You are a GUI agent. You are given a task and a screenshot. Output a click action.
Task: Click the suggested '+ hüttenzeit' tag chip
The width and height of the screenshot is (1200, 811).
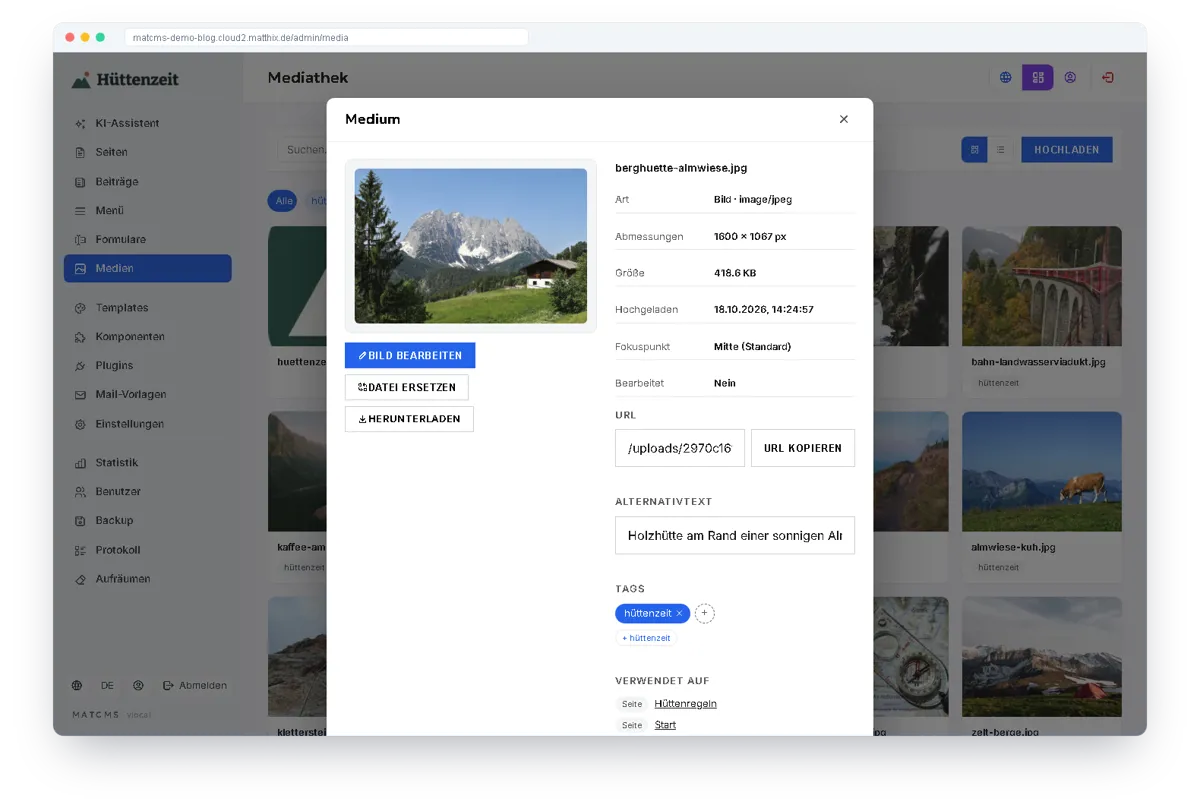646,638
